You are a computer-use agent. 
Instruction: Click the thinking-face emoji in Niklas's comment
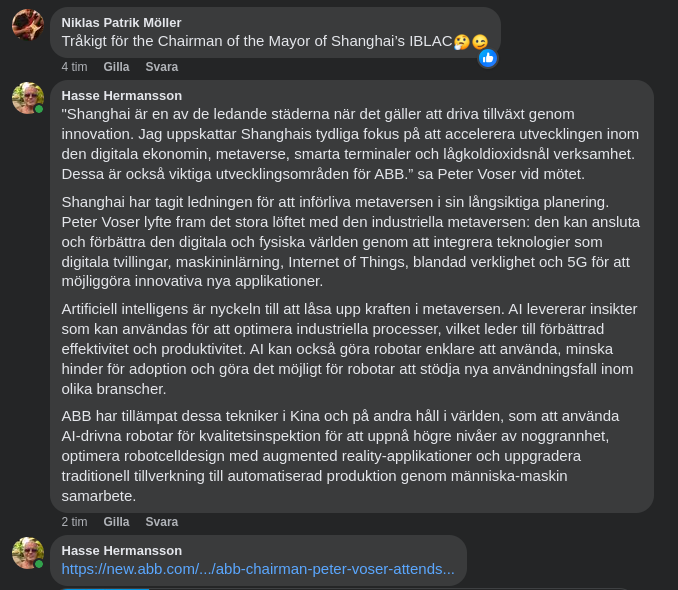pos(461,42)
